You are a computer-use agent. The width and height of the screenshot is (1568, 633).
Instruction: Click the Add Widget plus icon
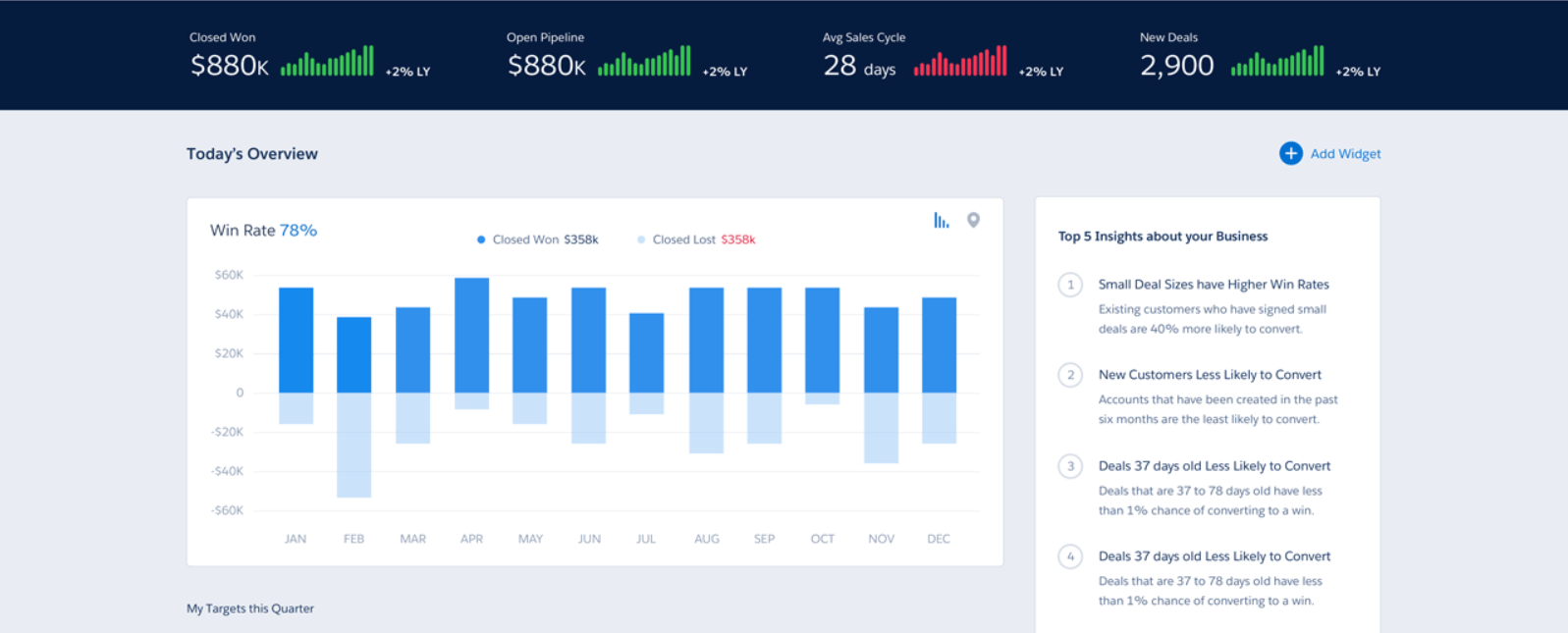[1290, 154]
